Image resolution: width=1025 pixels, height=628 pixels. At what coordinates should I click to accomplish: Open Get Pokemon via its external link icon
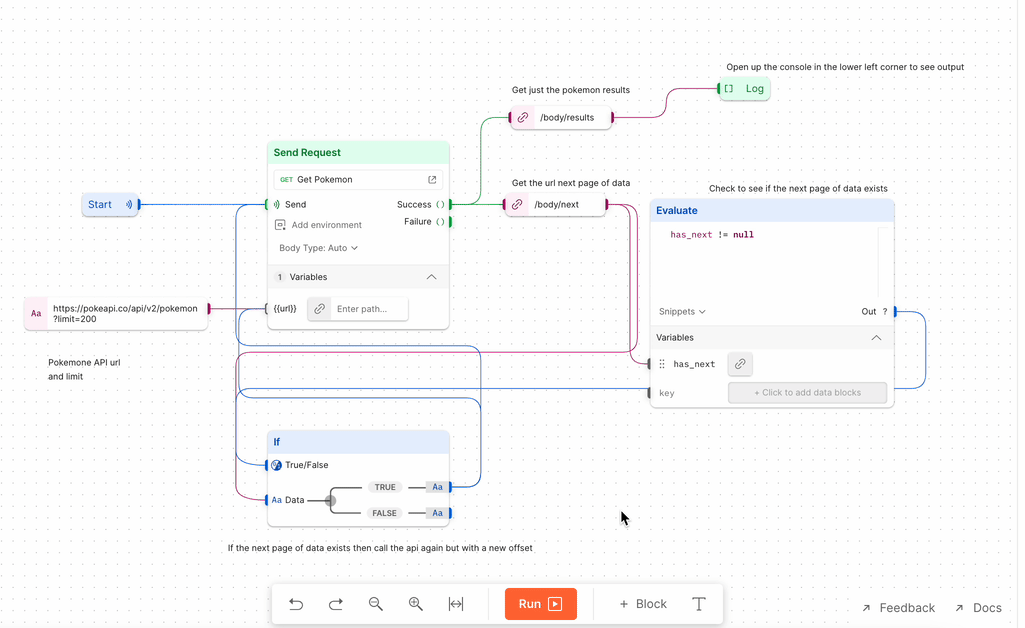coord(432,179)
